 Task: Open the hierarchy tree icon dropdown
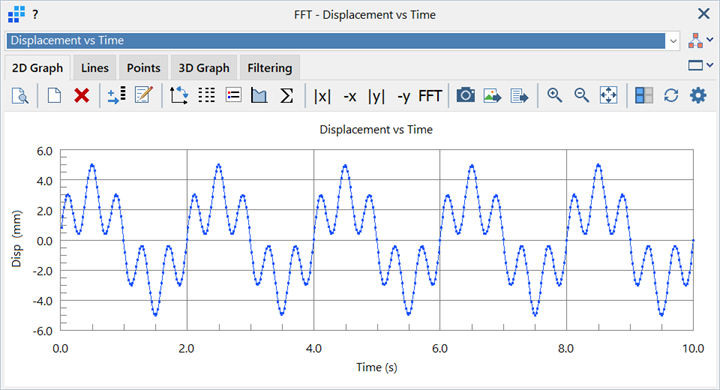(x=700, y=40)
